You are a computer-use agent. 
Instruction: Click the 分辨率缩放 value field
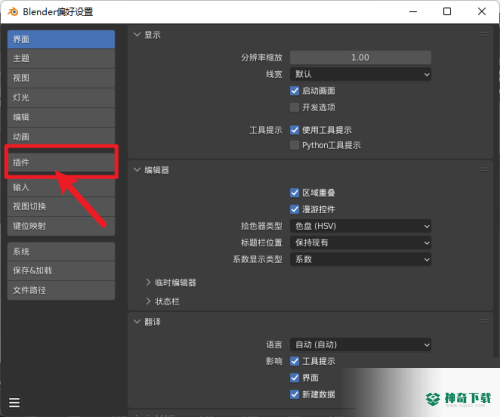360,58
